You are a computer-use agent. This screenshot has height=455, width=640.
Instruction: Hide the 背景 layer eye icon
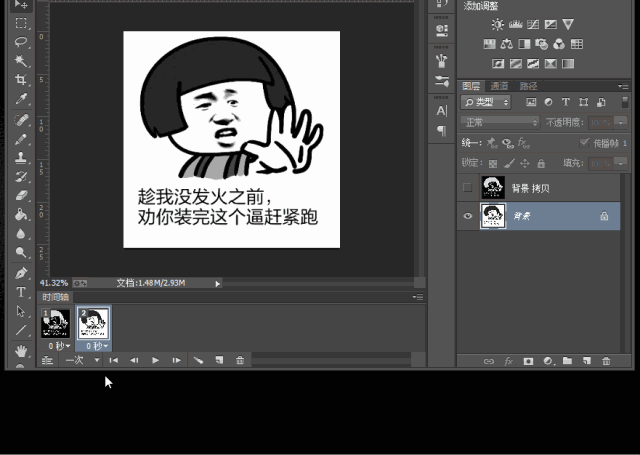pos(468,216)
